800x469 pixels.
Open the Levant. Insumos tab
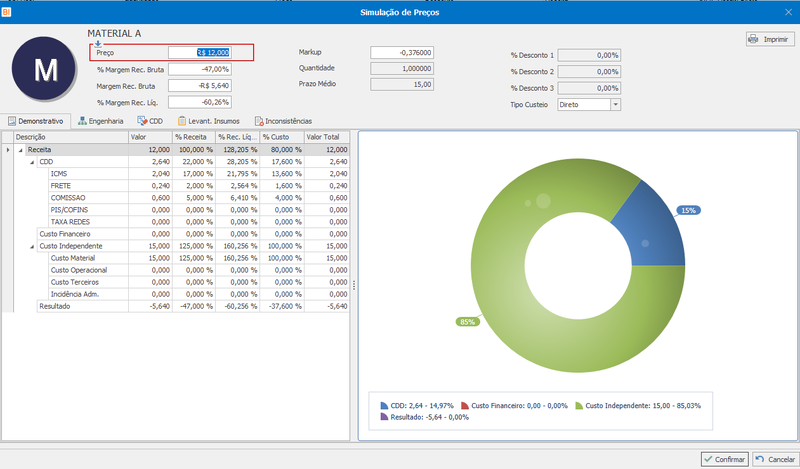click(209, 121)
